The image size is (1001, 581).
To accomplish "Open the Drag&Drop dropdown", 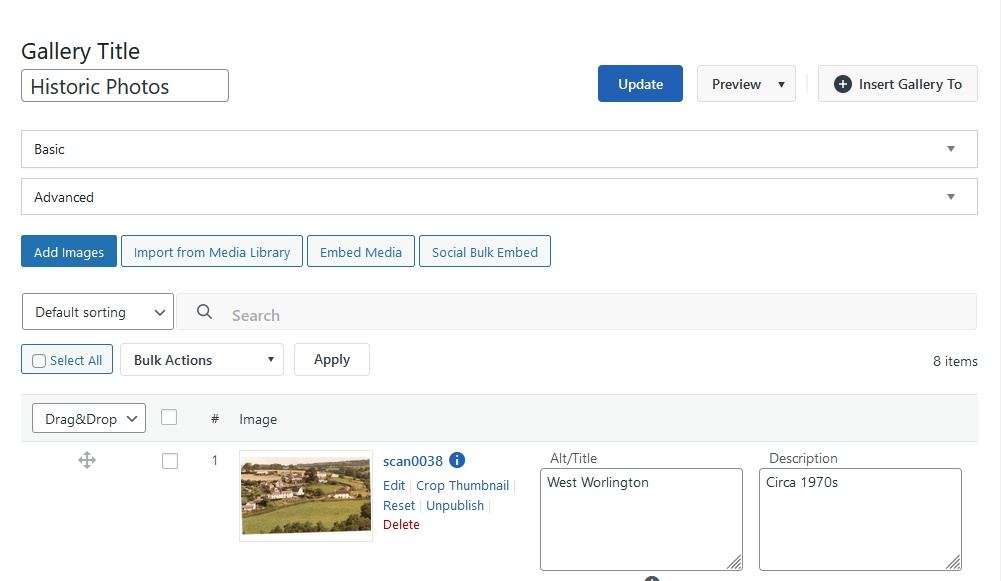I will tap(88, 418).
